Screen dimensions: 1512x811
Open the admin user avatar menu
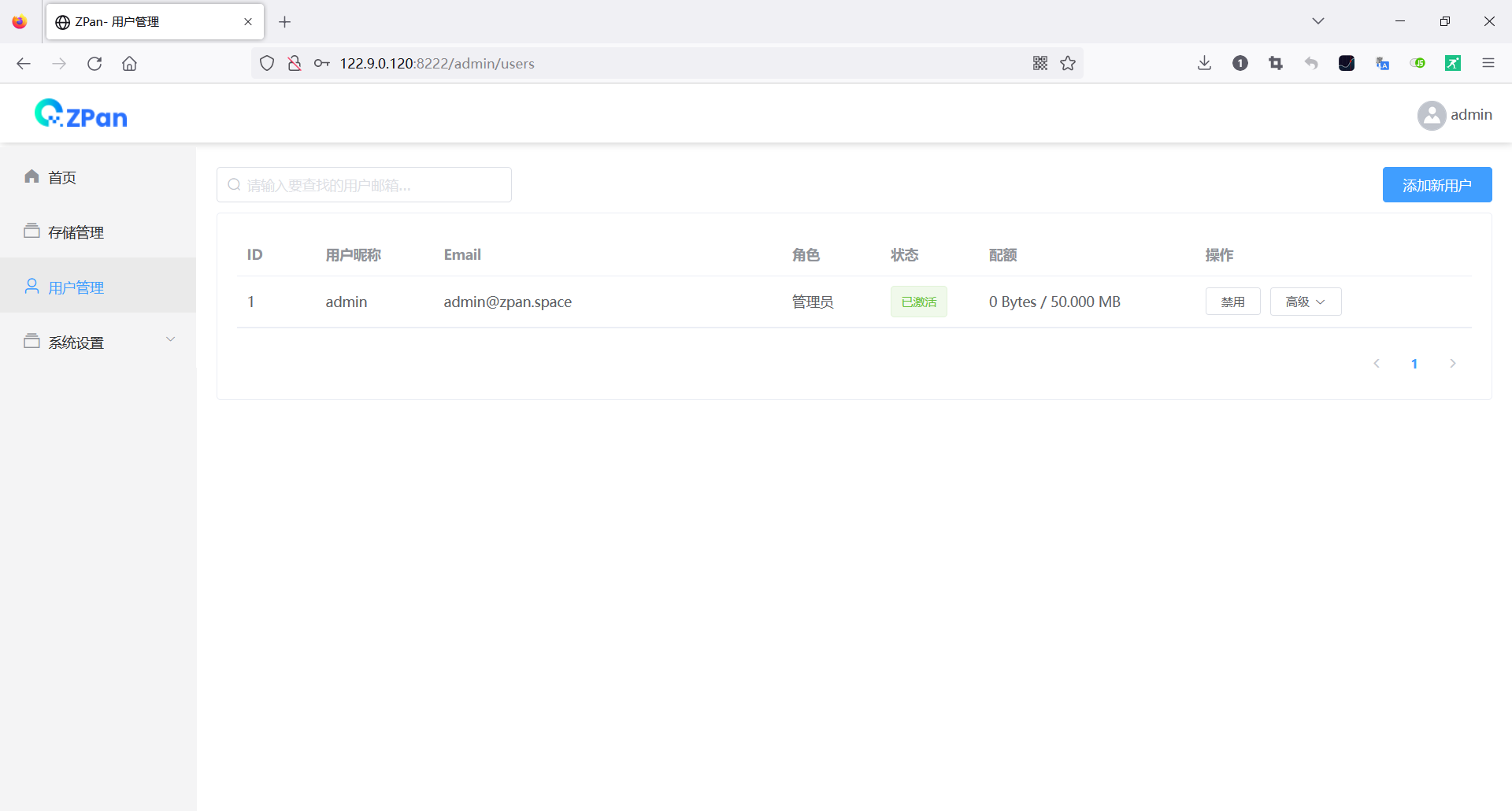coord(1431,115)
